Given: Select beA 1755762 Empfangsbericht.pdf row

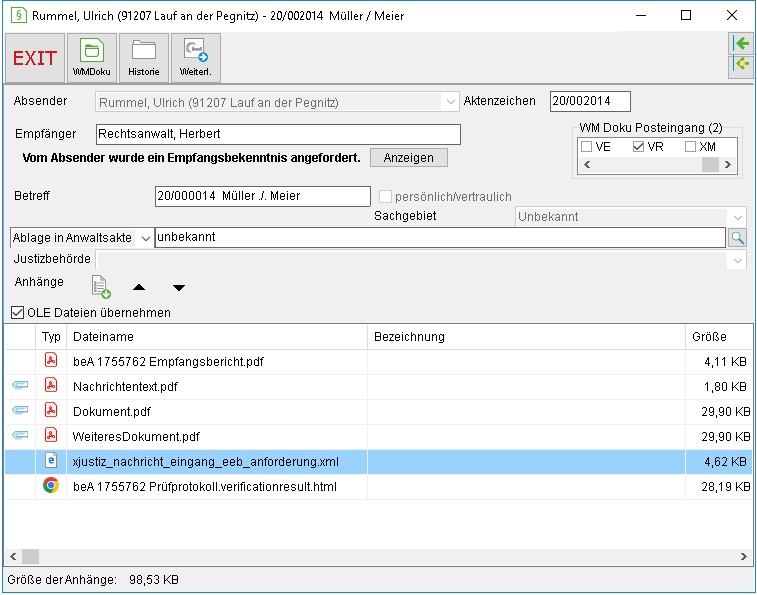Looking at the screenshot, I should click(378, 362).
